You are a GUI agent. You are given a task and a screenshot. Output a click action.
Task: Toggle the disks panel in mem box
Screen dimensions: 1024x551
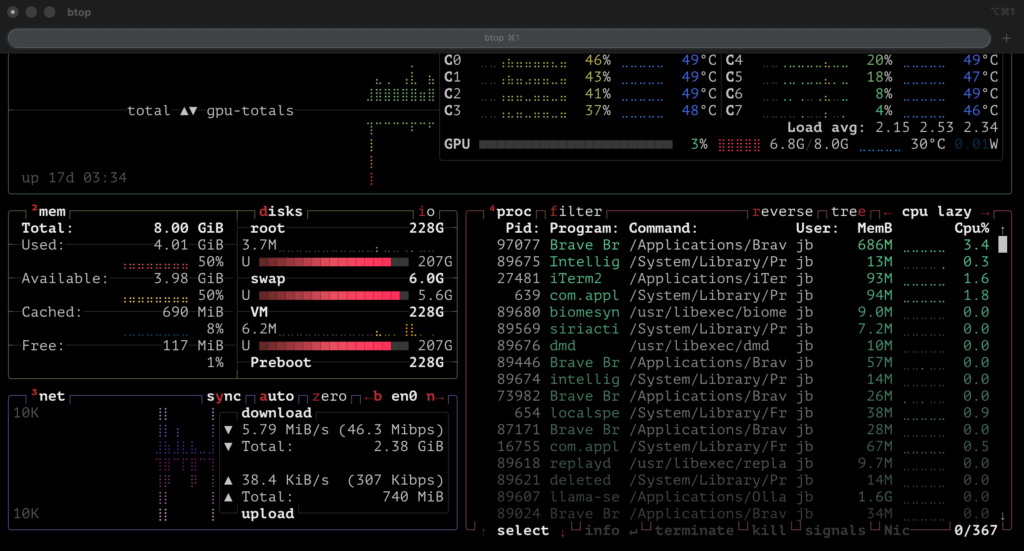(281, 212)
